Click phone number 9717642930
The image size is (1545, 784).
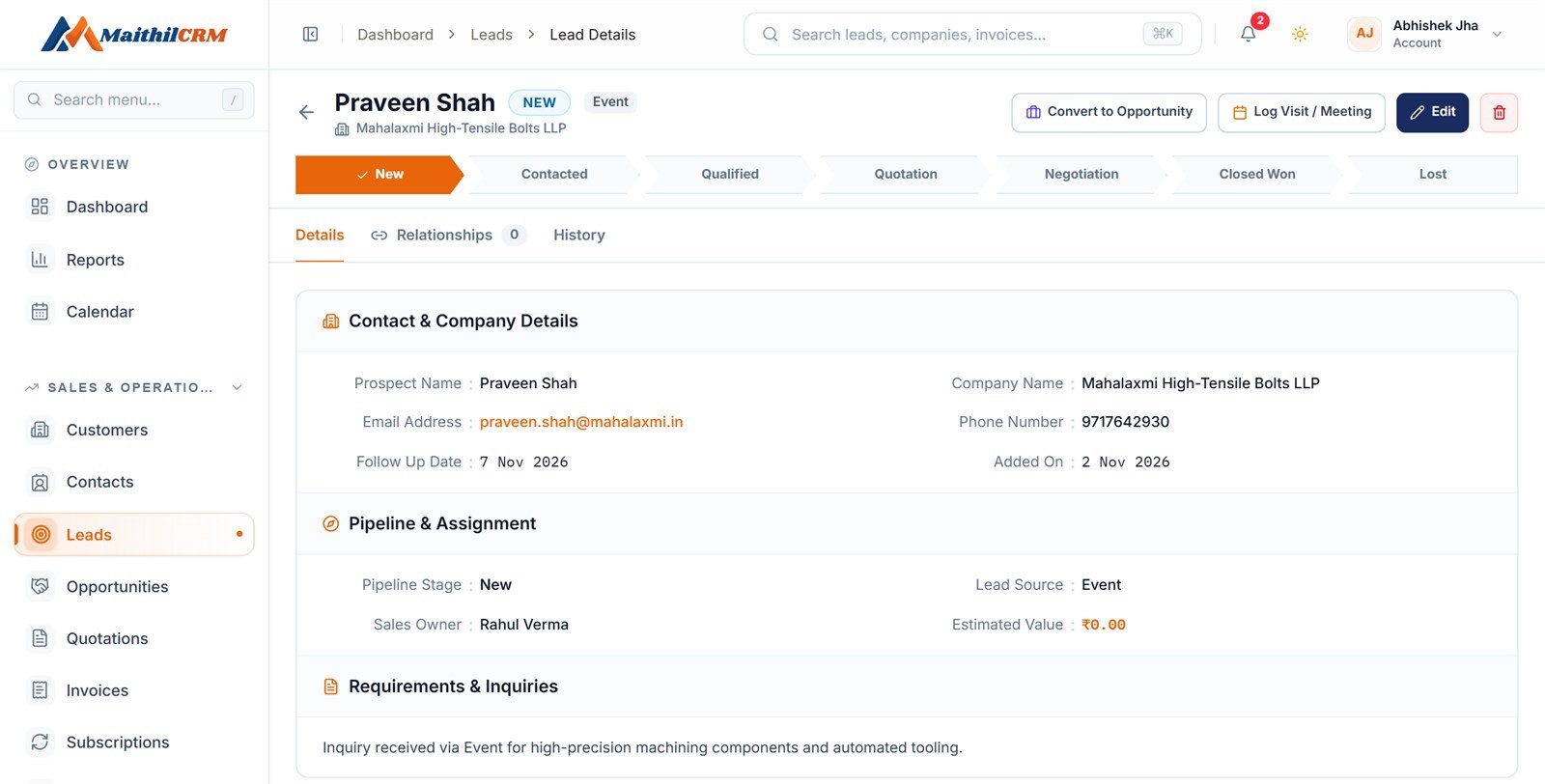pos(1125,422)
